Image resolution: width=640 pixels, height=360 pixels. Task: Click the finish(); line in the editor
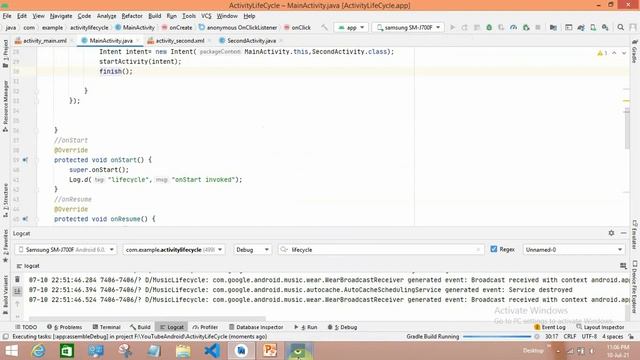pos(116,71)
